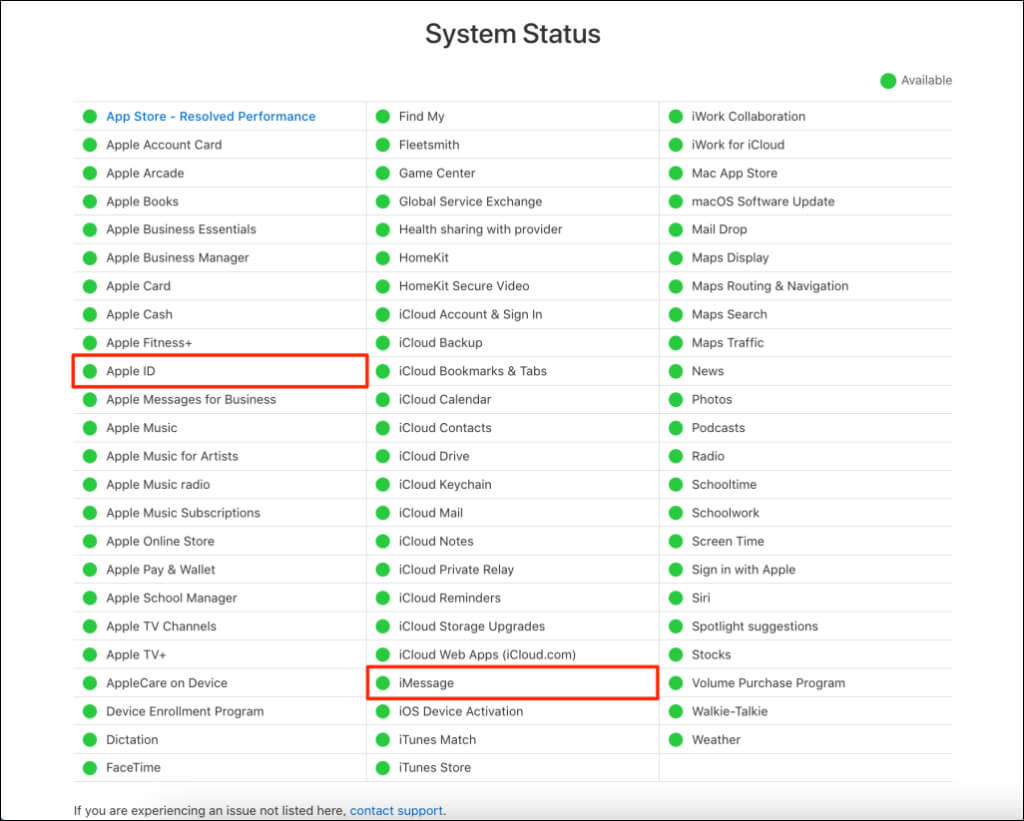1024x821 pixels.
Task: Click Health sharing with provider entry
Action: click(x=480, y=229)
